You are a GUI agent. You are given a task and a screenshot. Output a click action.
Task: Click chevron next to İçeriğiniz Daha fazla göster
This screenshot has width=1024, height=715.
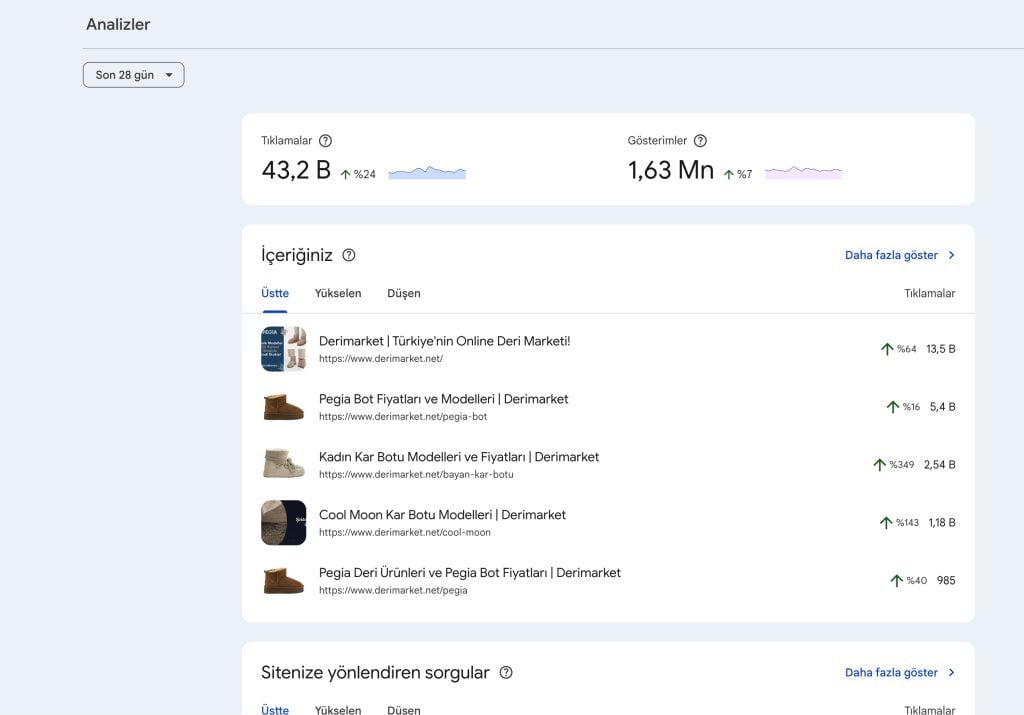coord(951,255)
